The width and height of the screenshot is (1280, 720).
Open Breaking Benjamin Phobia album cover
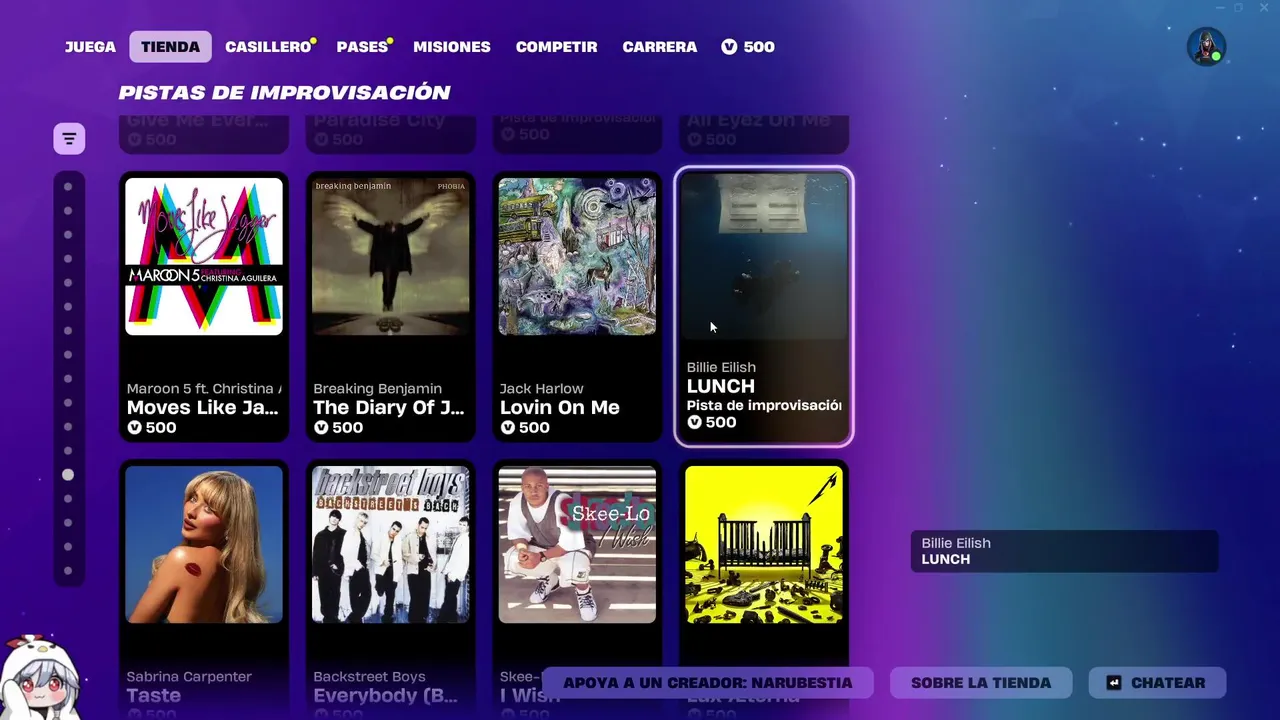click(390, 257)
